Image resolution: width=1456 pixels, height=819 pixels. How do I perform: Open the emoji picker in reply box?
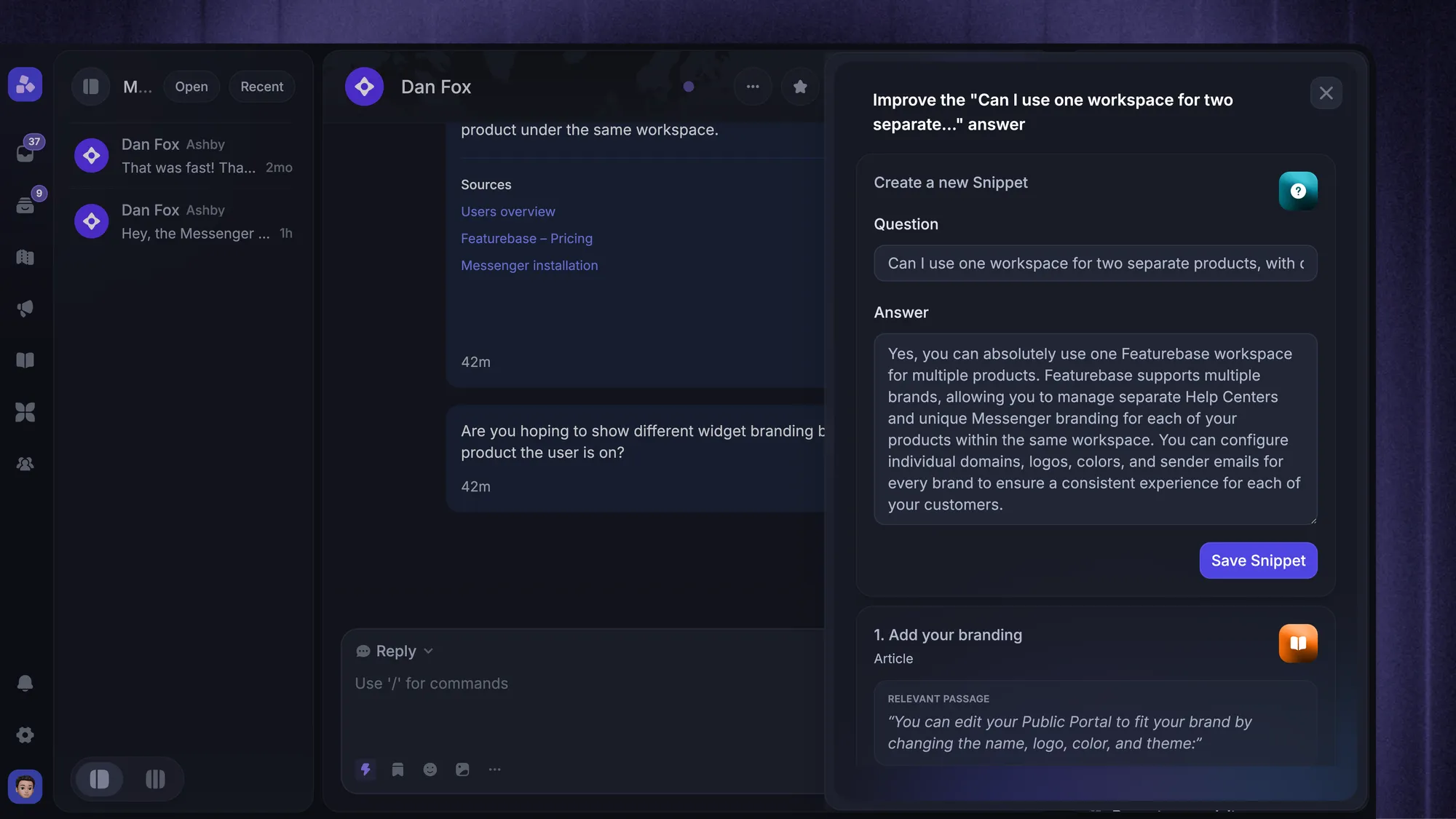pyautogui.click(x=430, y=769)
